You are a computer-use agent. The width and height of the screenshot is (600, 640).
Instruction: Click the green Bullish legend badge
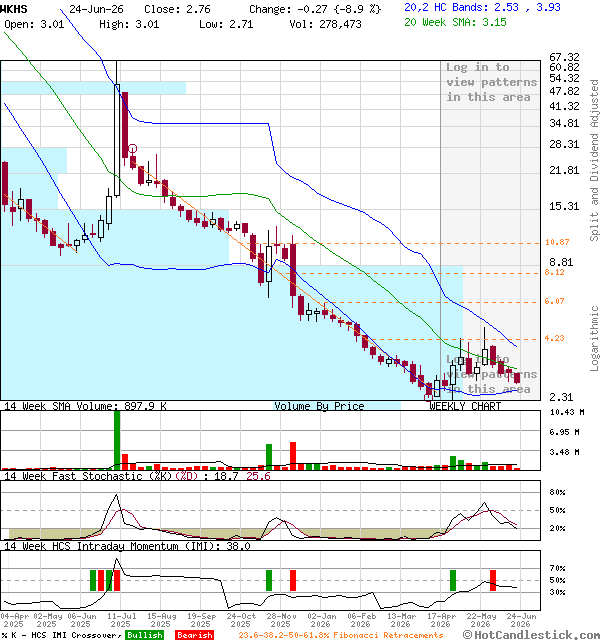click(x=145, y=635)
